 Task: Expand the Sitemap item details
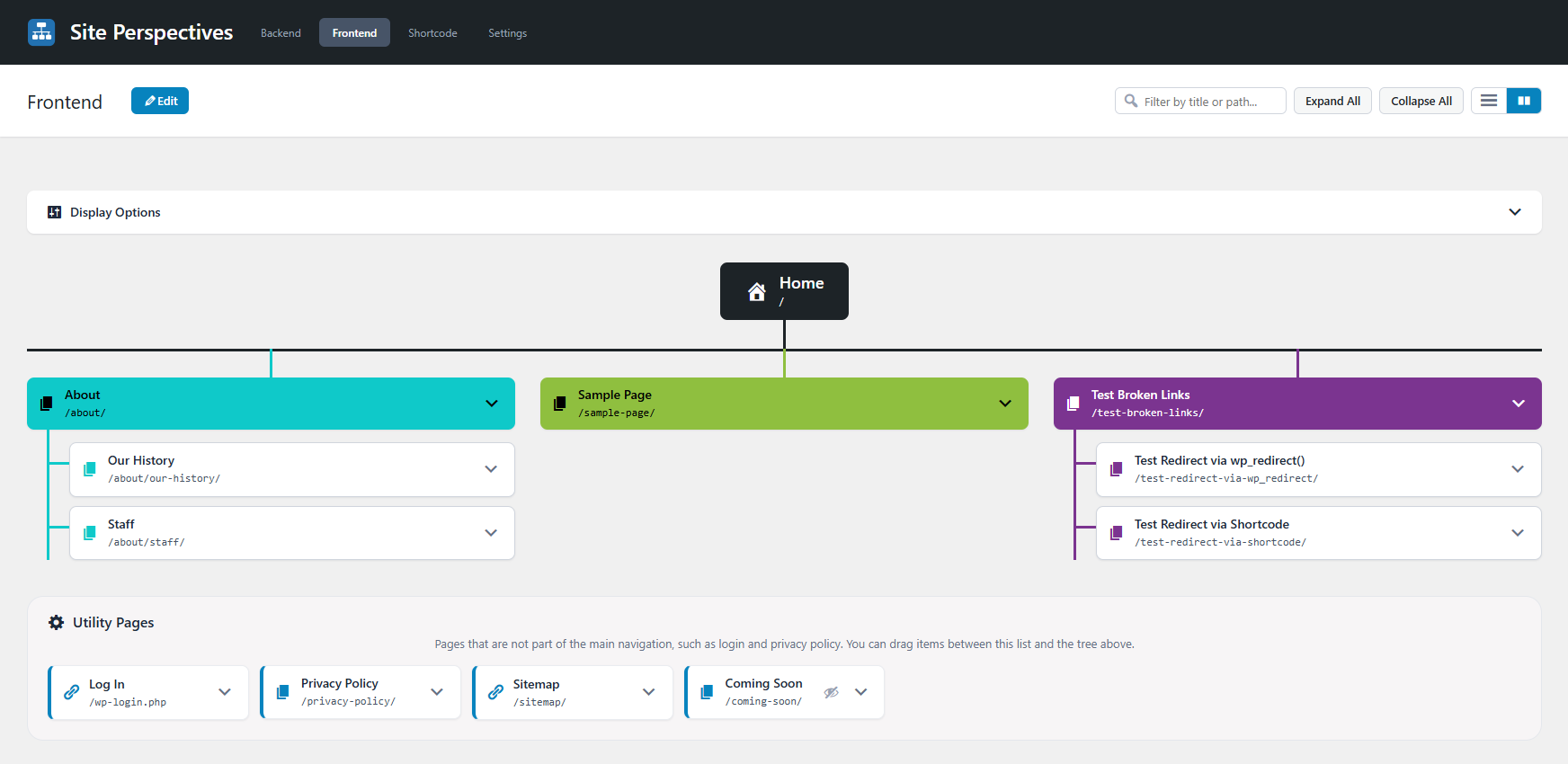click(x=649, y=692)
